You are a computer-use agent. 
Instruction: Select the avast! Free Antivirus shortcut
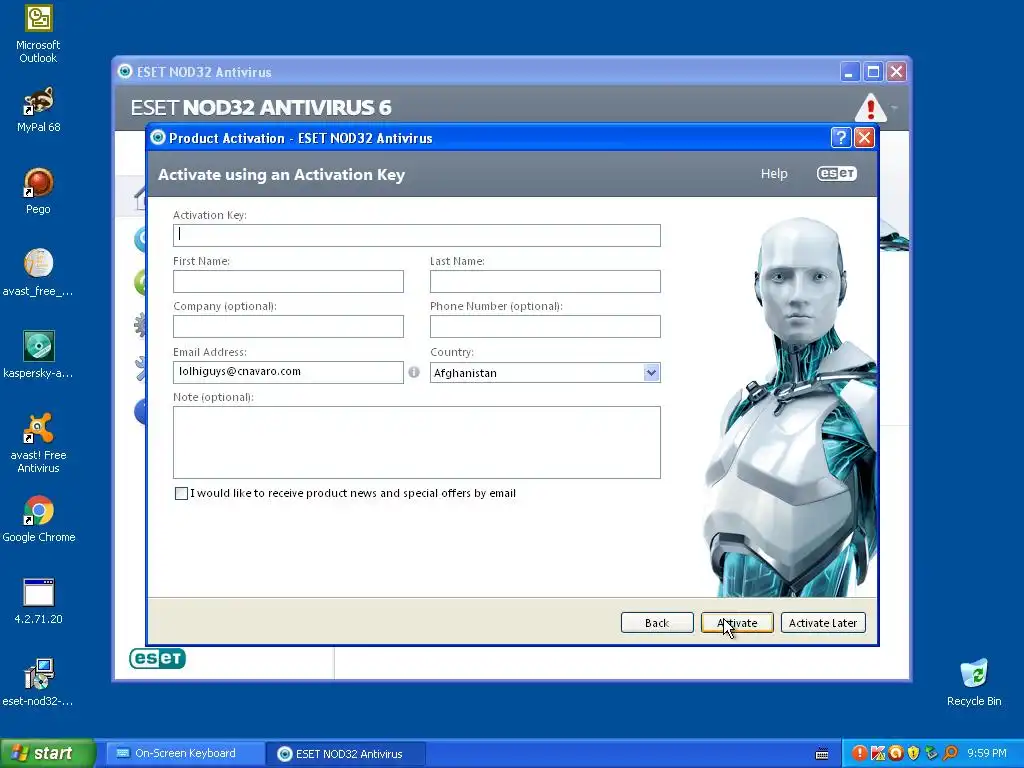point(38,443)
